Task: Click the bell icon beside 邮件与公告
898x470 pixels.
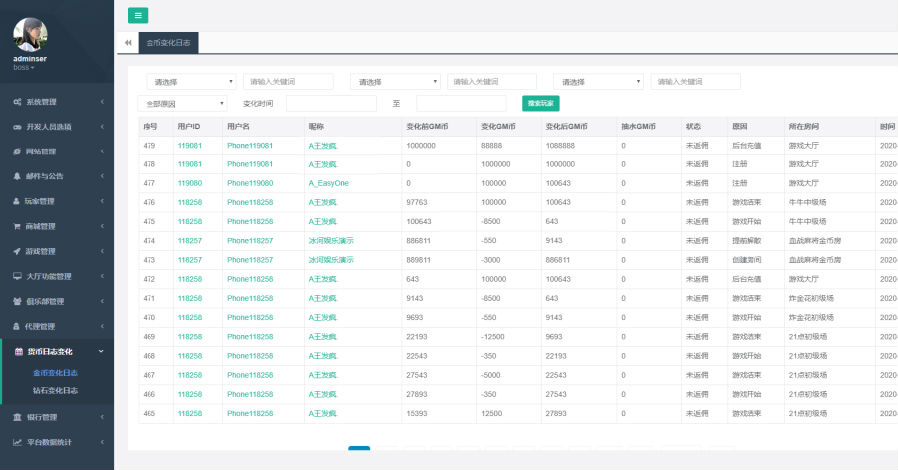Action: [18, 176]
